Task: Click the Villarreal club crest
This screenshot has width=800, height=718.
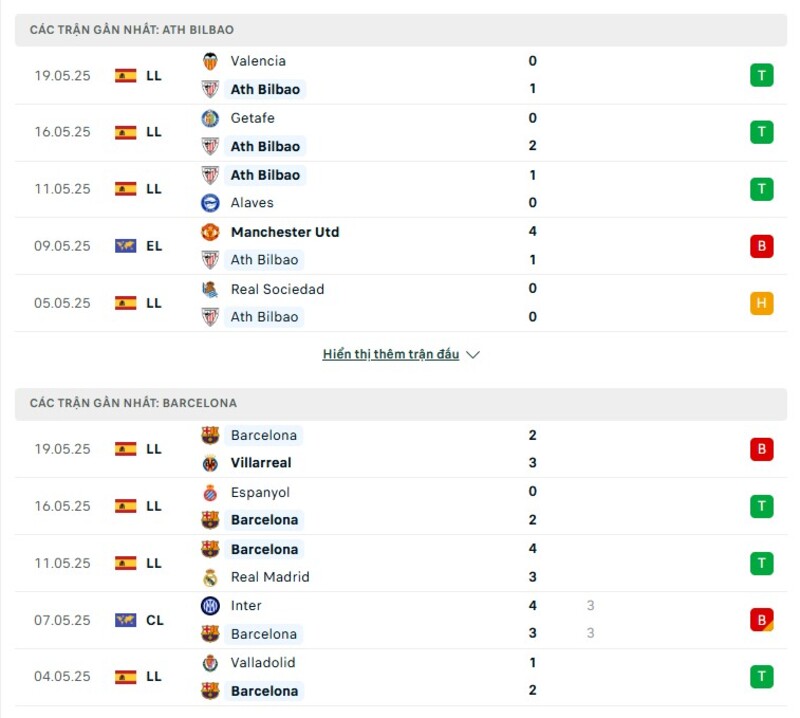Action: click(x=210, y=463)
